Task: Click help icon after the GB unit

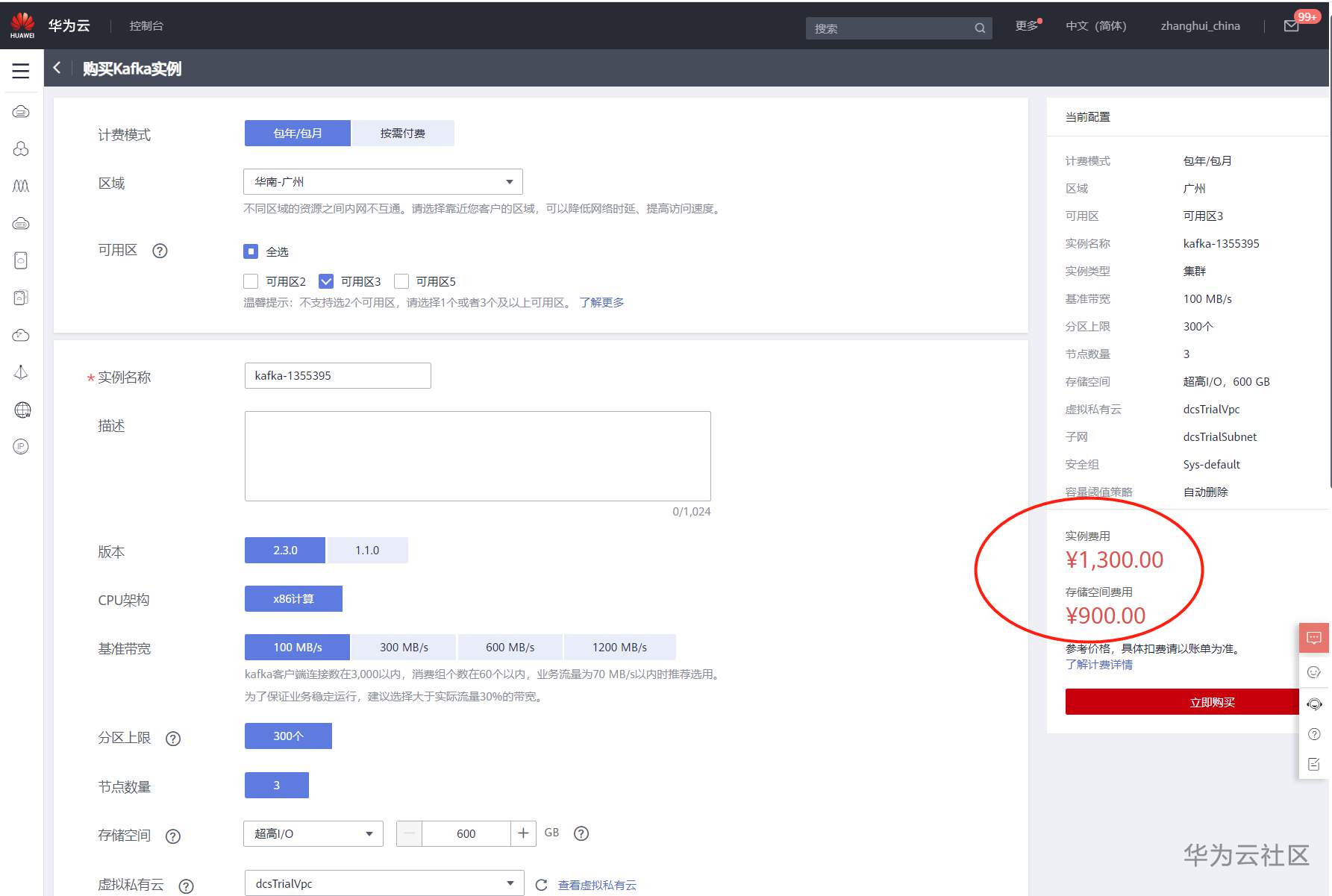Action: point(581,833)
